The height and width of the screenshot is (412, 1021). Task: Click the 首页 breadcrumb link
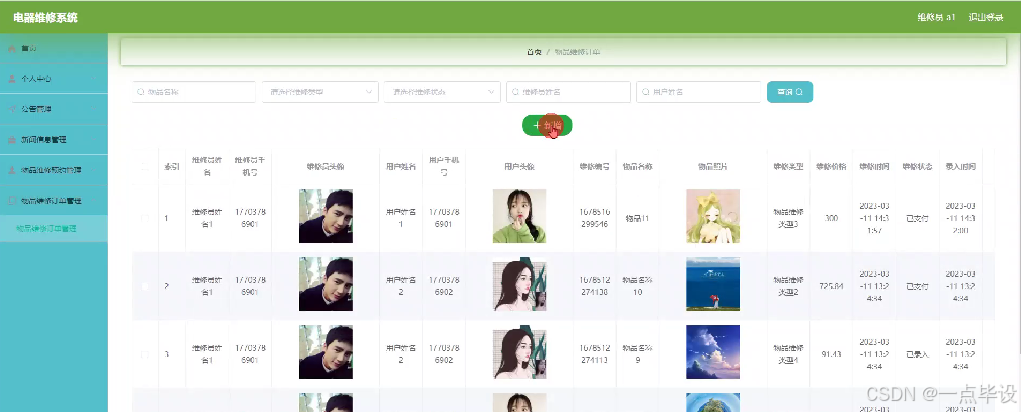click(x=534, y=51)
